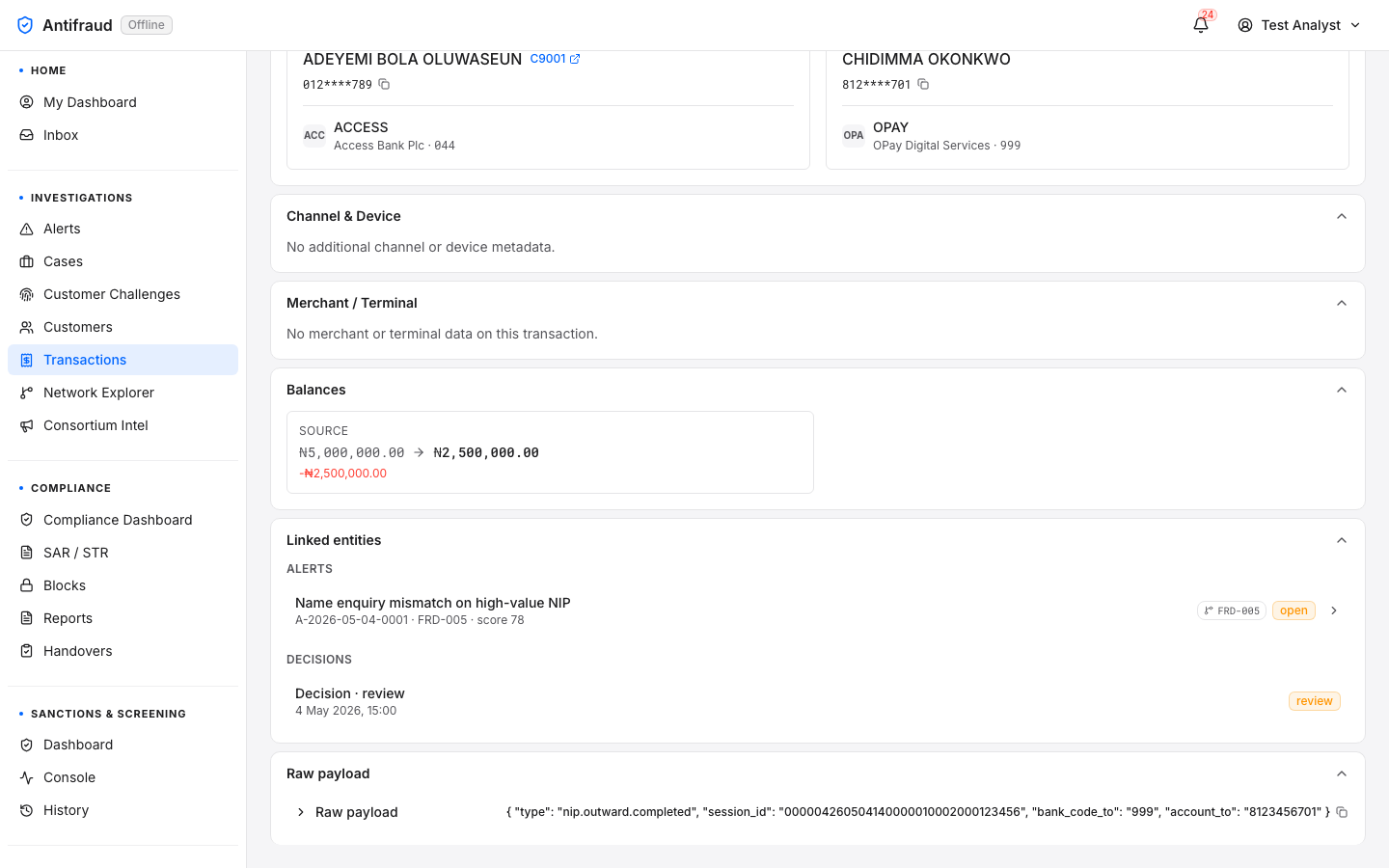The width and height of the screenshot is (1389, 868).
Task: Click the ADEYEMI BOLA OLUWASEUN name
Action: 412,59
